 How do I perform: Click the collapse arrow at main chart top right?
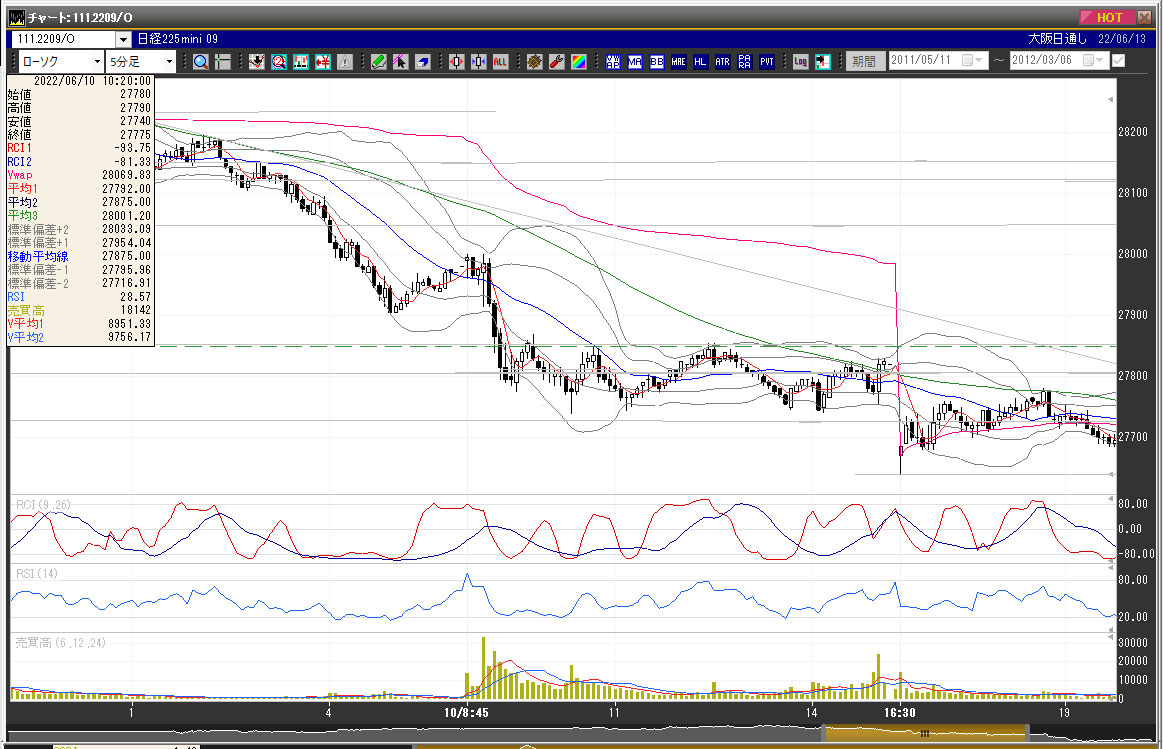[x=1110, y=99]
